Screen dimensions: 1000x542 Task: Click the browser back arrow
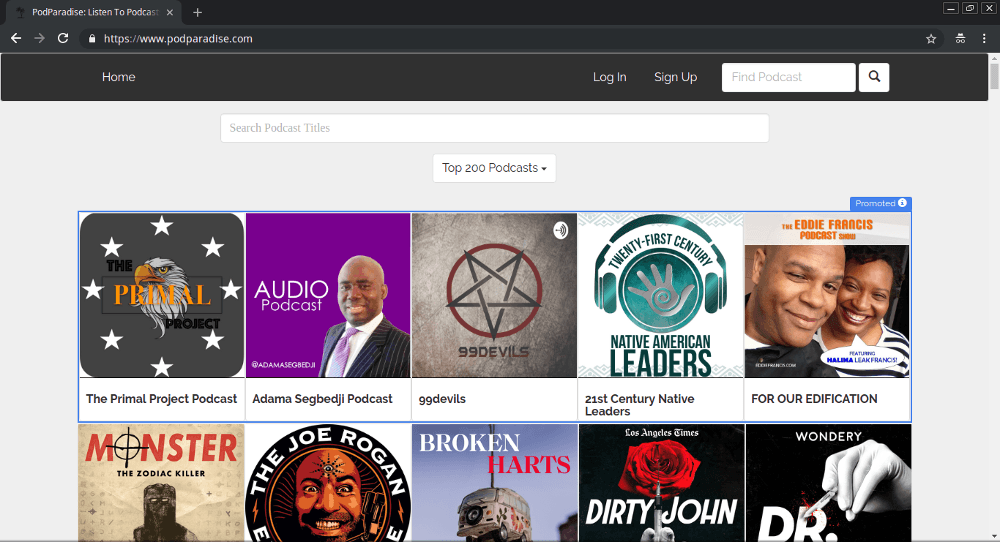16,38
